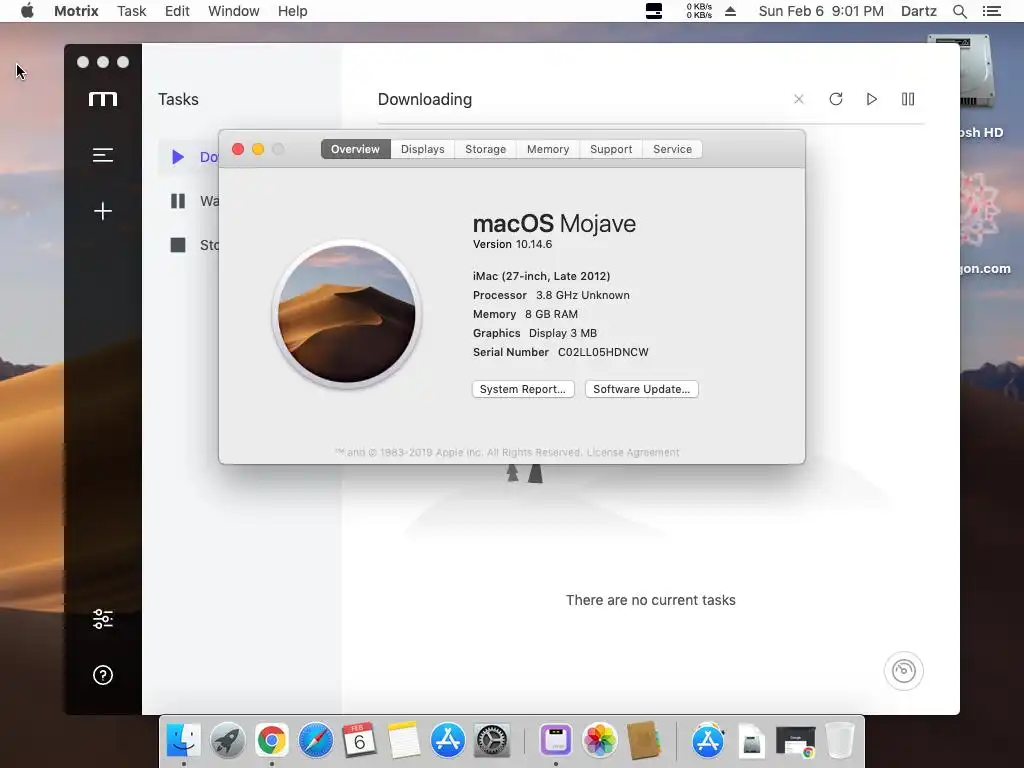1024x768 pixels.
Task: Refresh the Downloading task list
Action: click(836, 99)
